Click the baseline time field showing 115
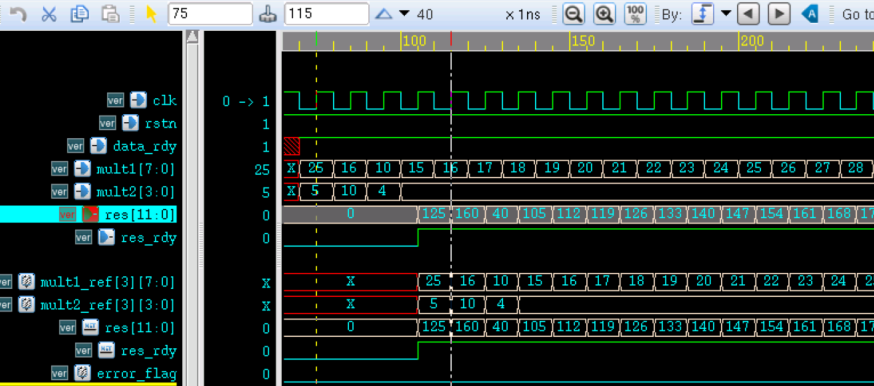This screenshot has width=874, height=386. [327, 14]
